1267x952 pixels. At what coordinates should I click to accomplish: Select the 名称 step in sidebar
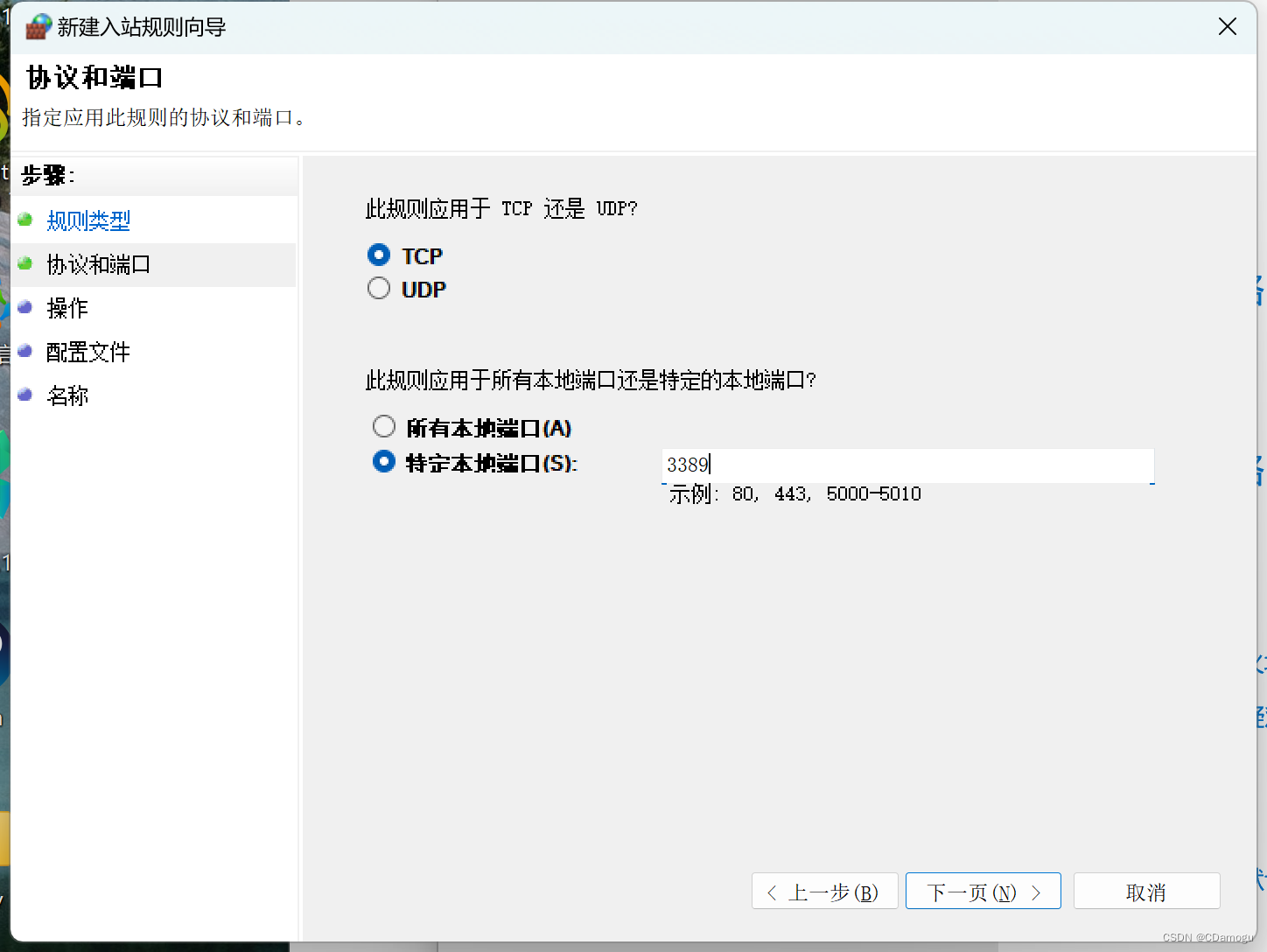(x=66, y=395)
